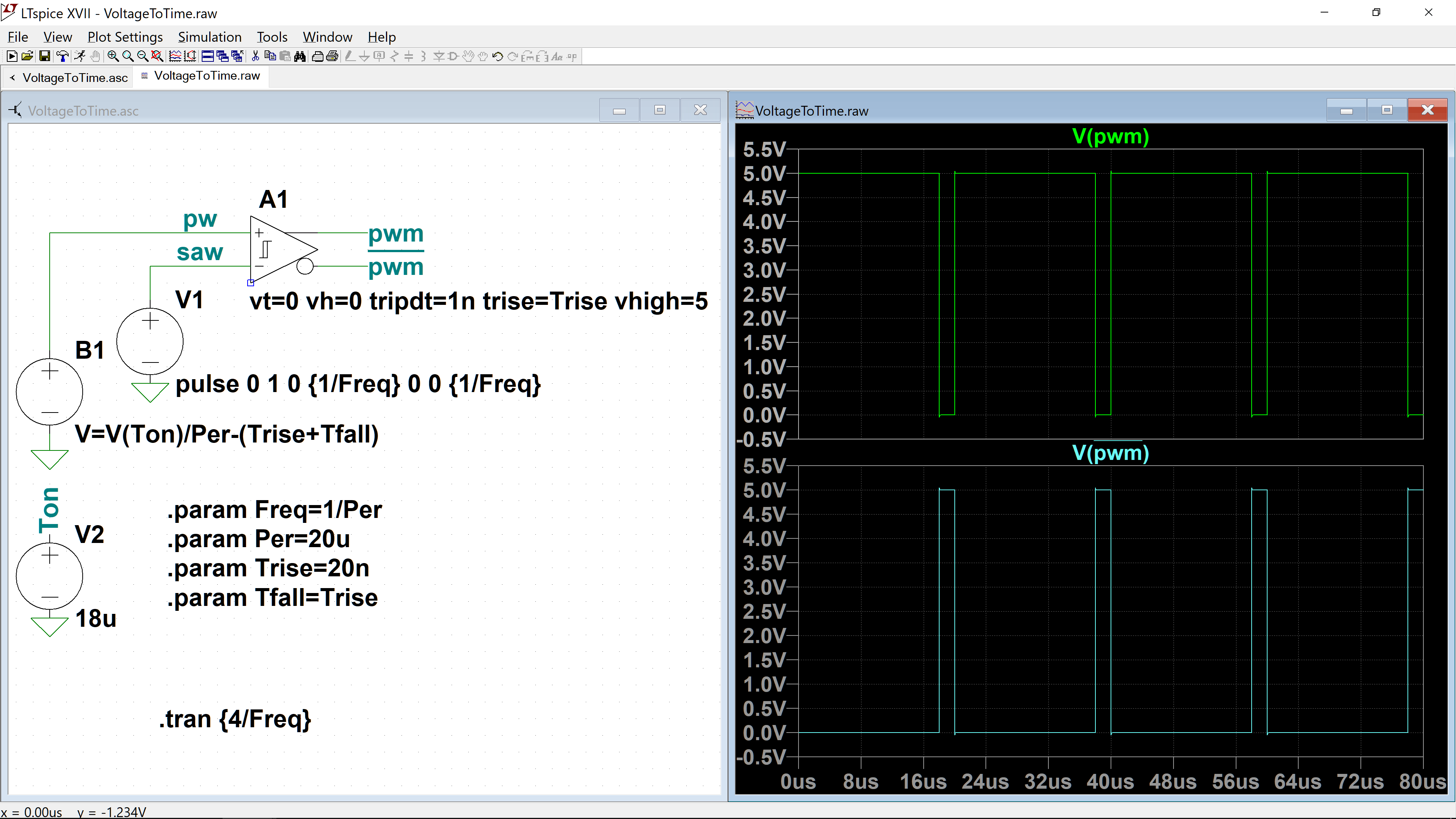The image size is (1456, 819).
Task: Select the Place Resistor icon
Action: pos(394,56)
